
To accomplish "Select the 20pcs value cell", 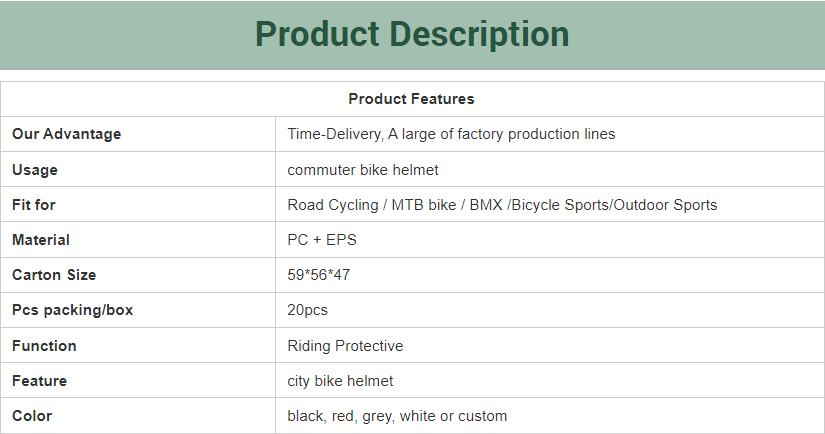I will click(x=550, y=310).
